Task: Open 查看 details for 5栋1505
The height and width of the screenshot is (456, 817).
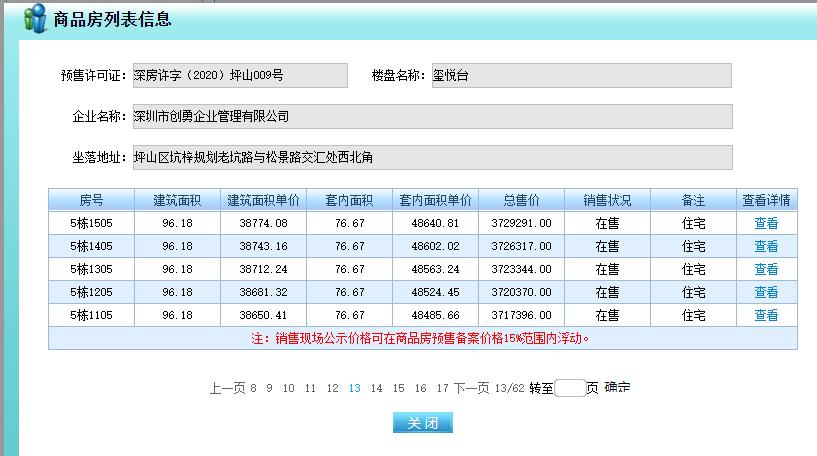Action: [x=766, y=223]
